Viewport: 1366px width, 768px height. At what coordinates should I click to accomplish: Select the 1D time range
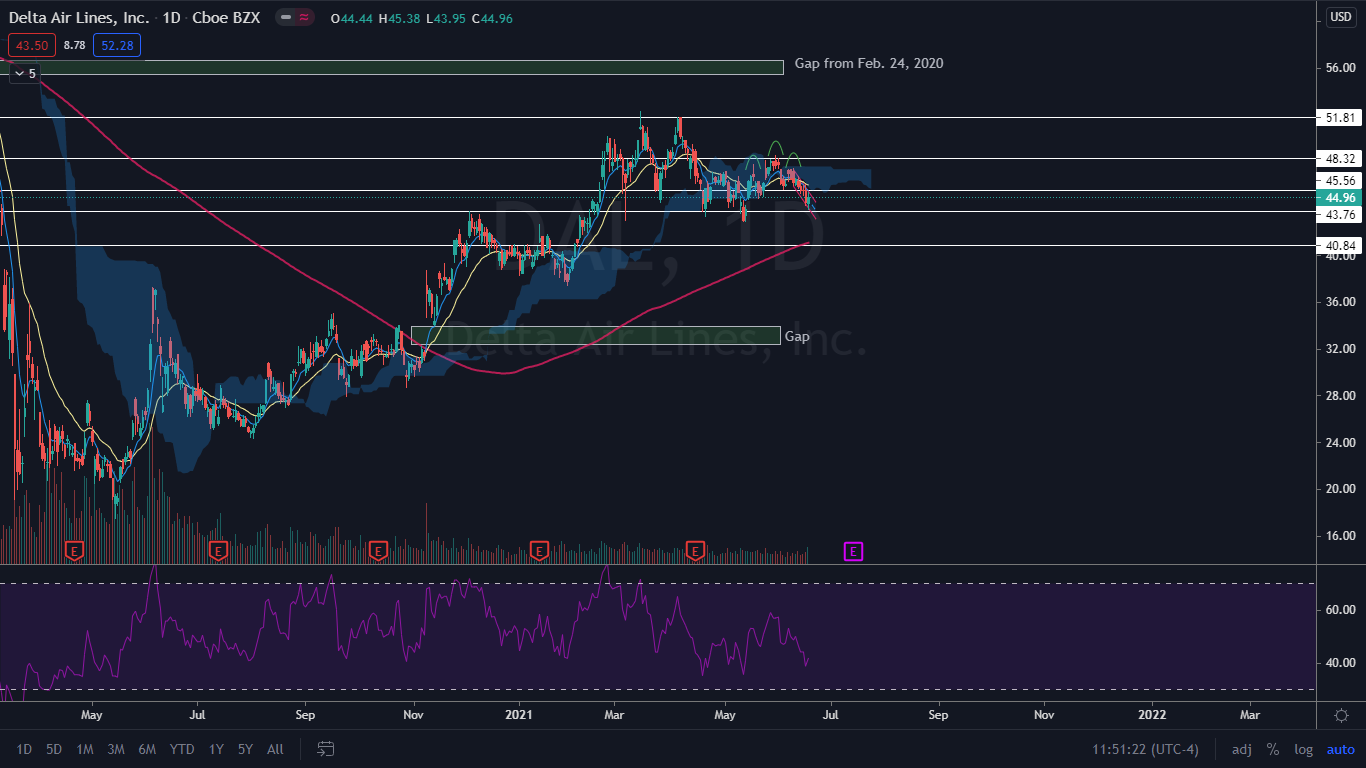pos(24,749)
